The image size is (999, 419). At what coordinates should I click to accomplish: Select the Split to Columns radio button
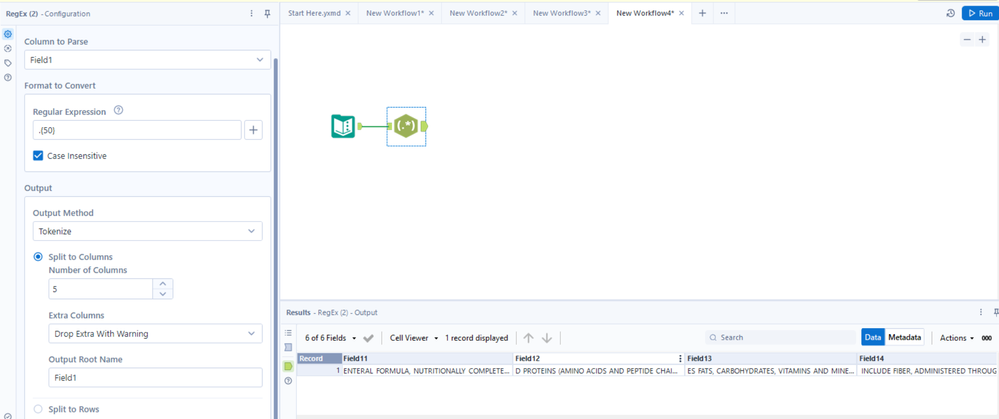point(38,257)
